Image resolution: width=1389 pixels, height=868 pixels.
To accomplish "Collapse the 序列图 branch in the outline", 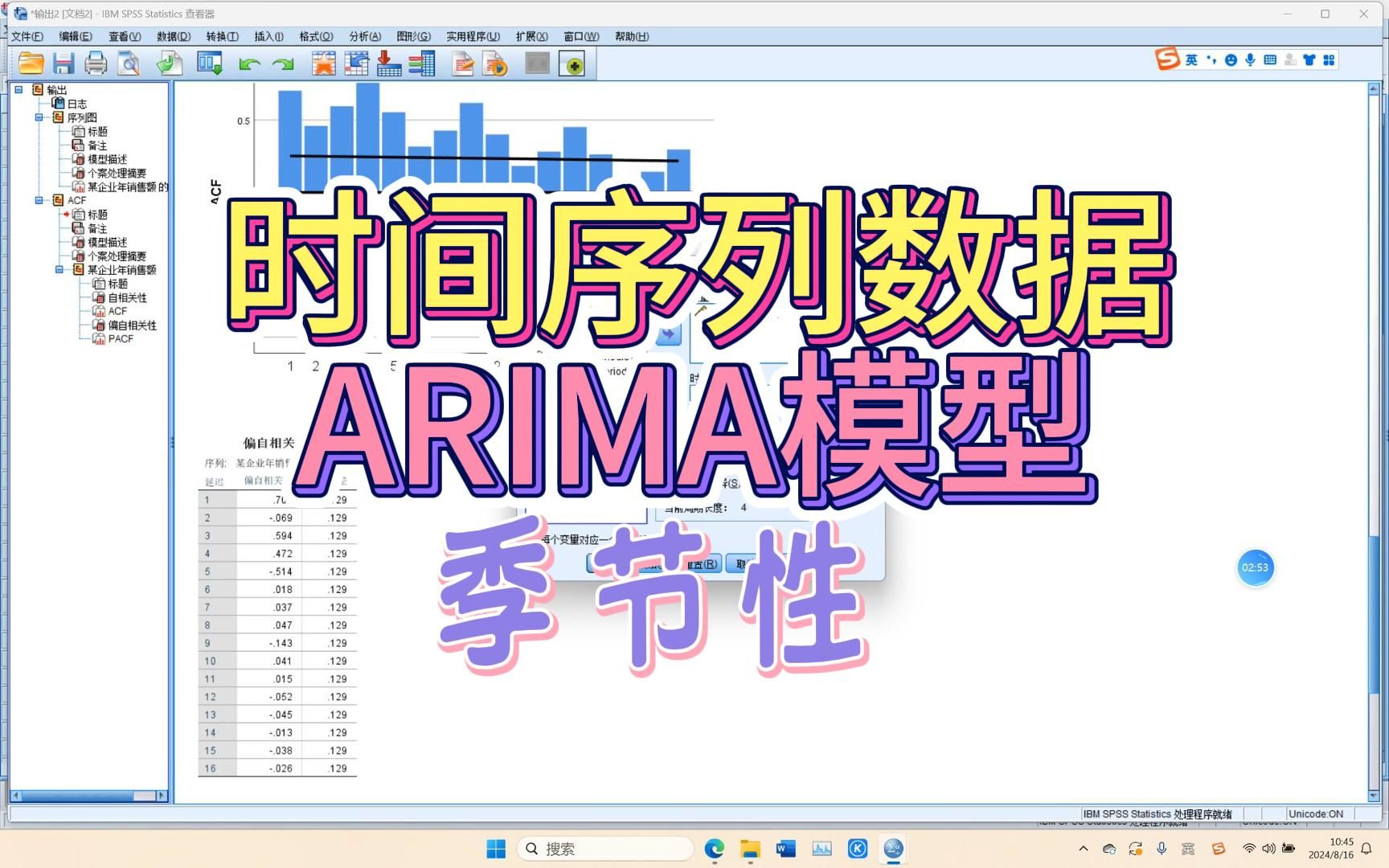I will [39, 117].
